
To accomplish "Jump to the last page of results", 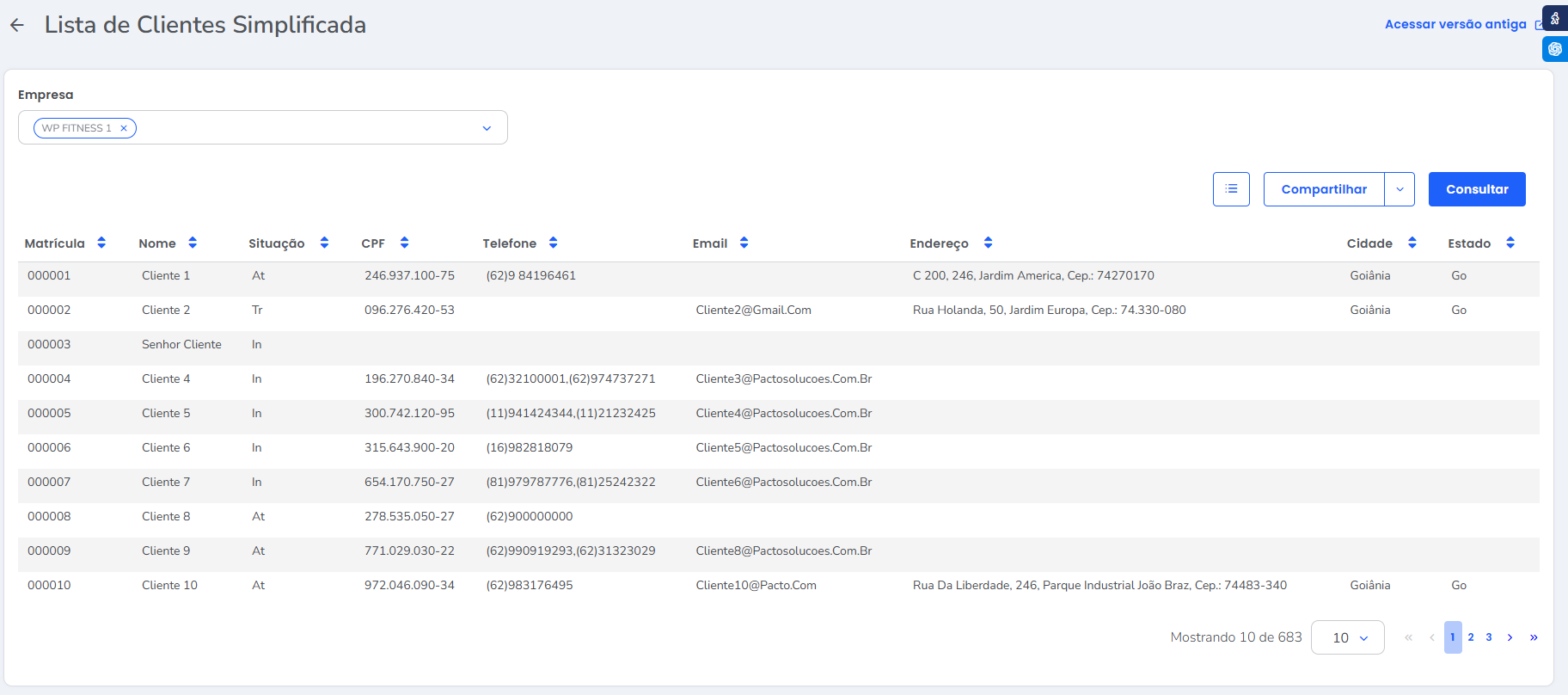I will pos(1534,637).
